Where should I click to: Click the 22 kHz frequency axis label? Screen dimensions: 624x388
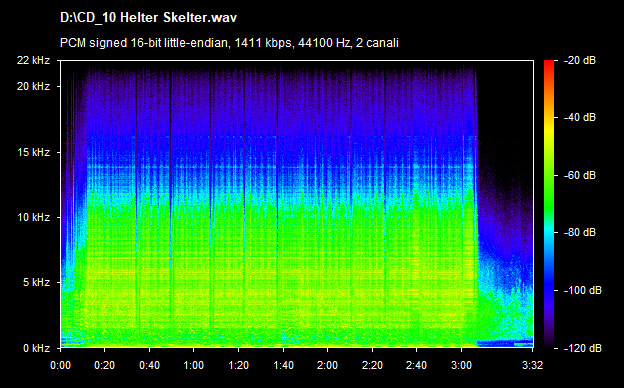33,60
